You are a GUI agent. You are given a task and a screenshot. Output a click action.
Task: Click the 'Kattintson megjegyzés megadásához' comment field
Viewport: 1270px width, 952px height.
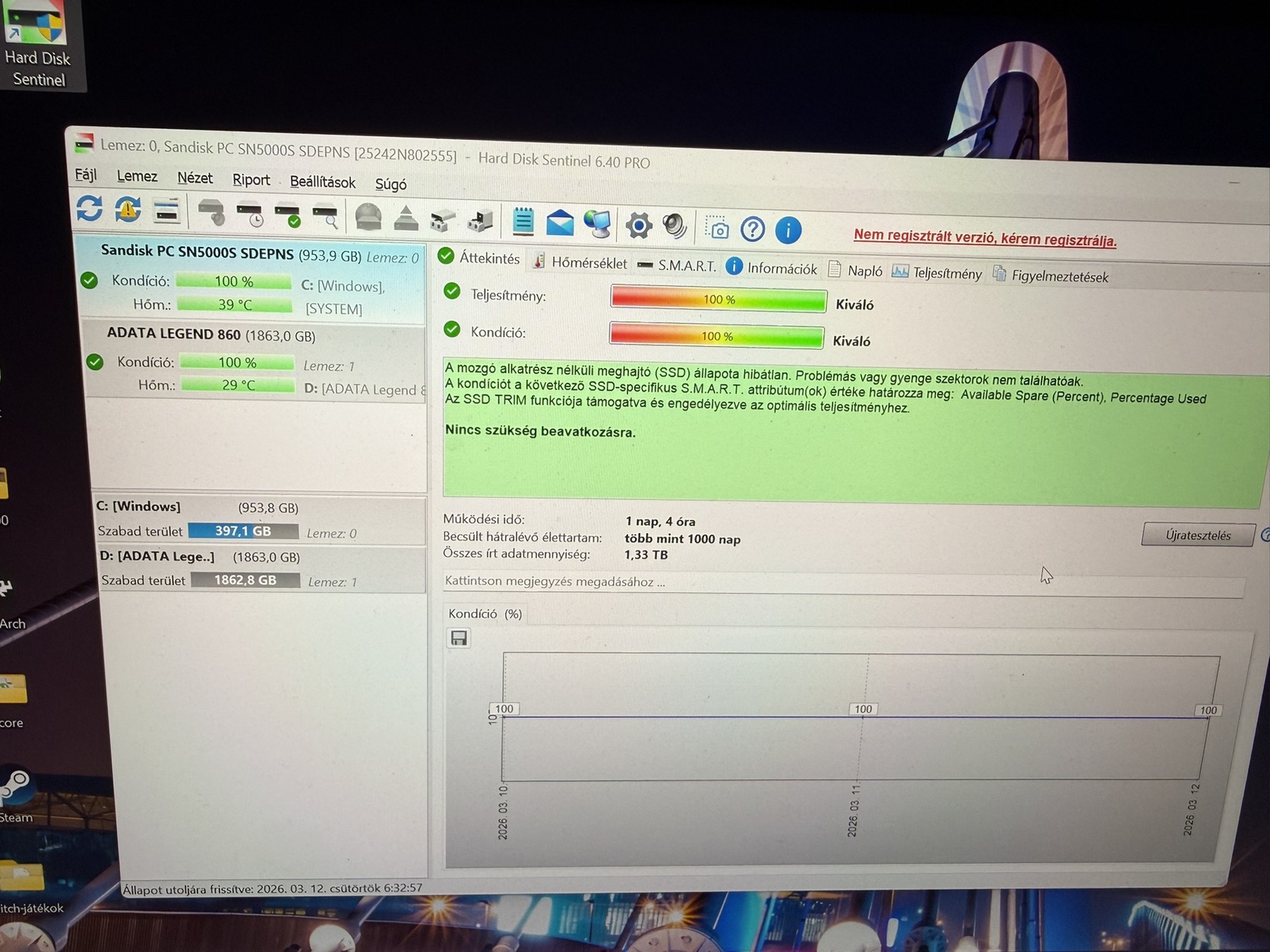tap(843, 583)
